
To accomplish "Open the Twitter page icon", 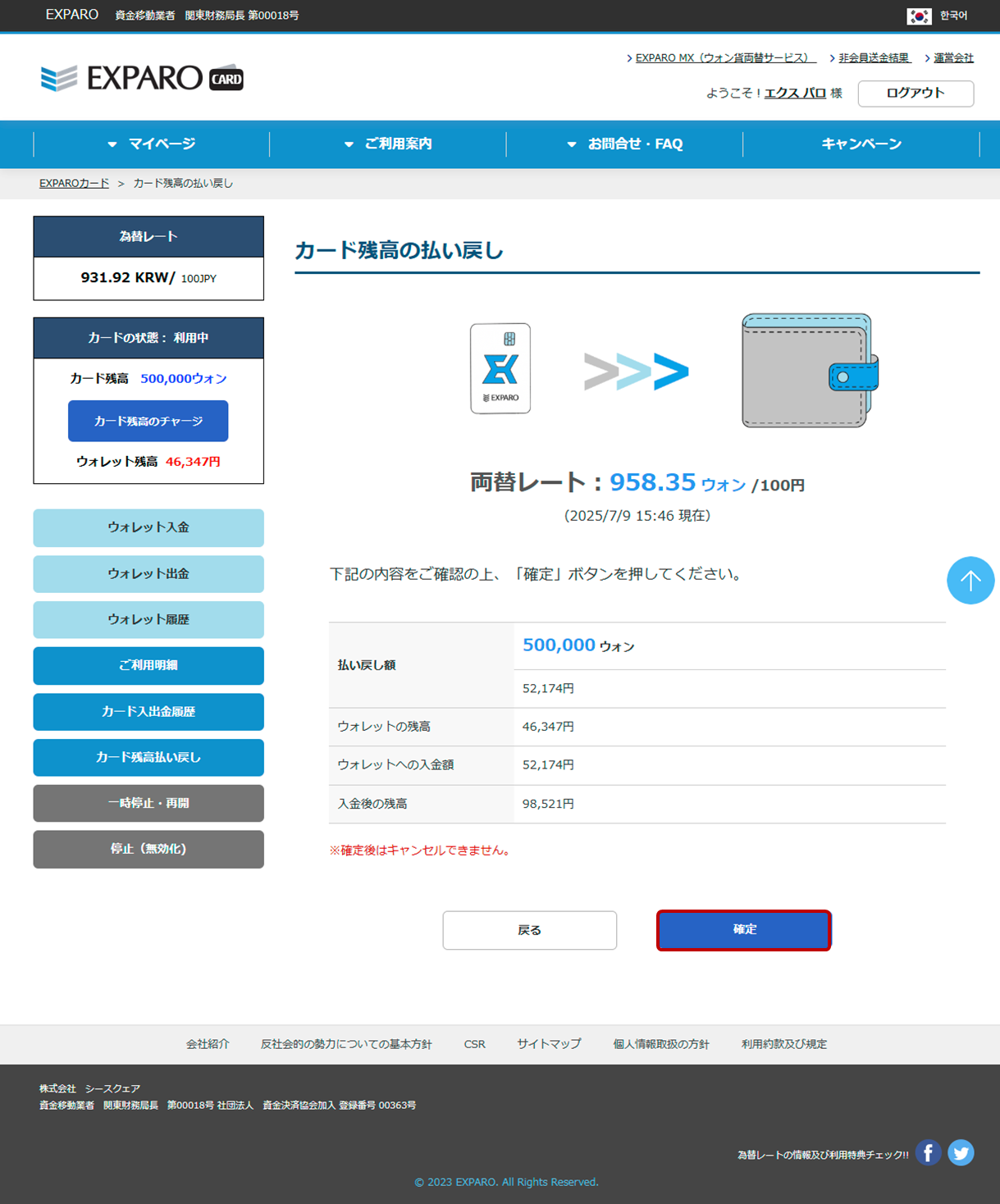I will (x=961, y=1152).
